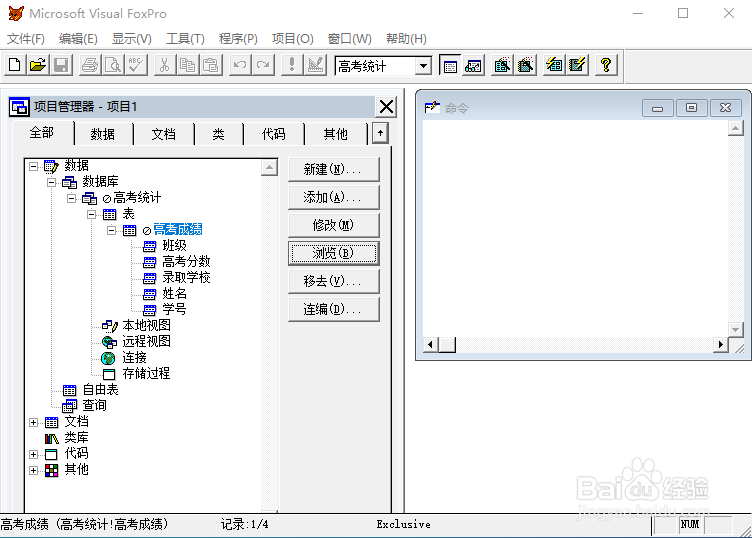Collapse the 数据库 tree node
The width and height of the screenshot is (752, 538).
pos(51,182)
